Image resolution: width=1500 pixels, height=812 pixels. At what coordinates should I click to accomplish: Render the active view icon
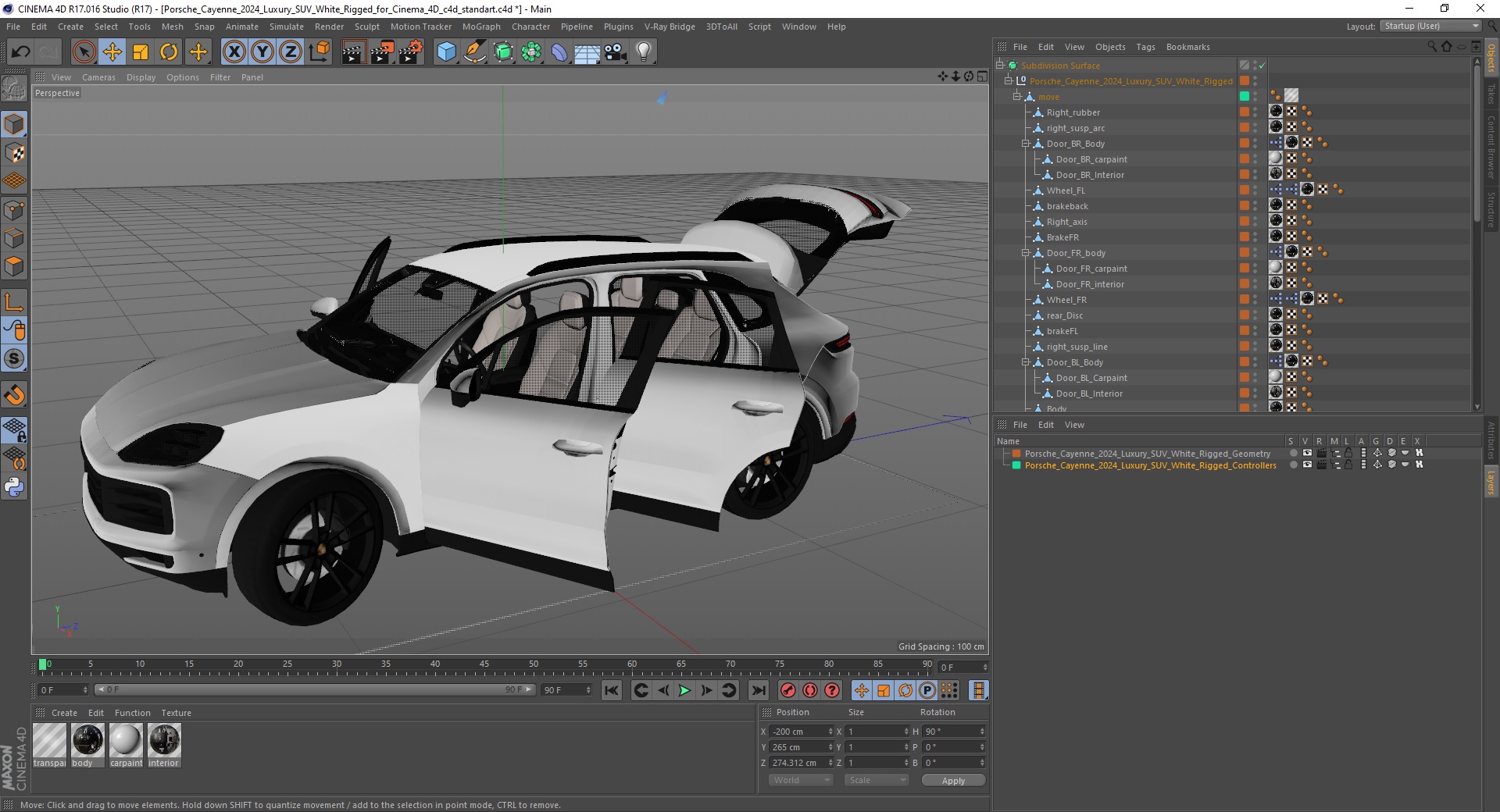[353, 52]
